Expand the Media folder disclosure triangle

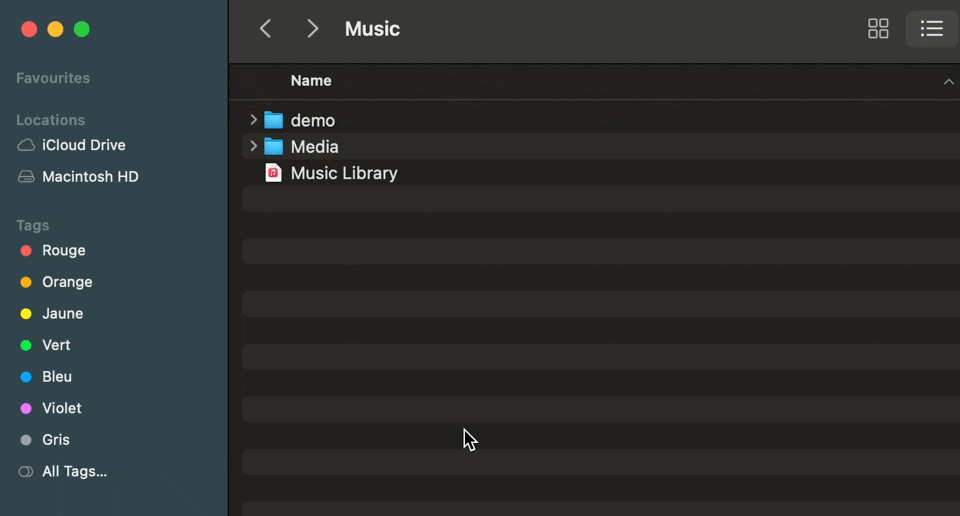(x=253, y=146)
